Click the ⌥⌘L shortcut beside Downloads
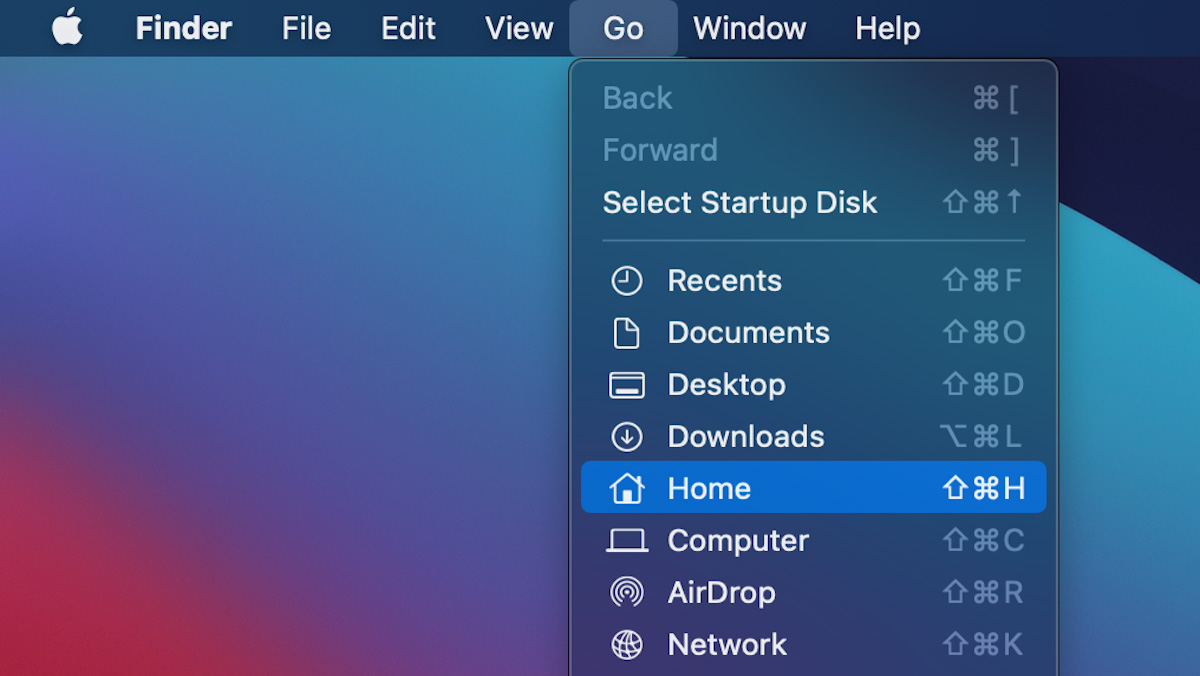Screen dimensions: 1200x676 click(x=981, y=437)
